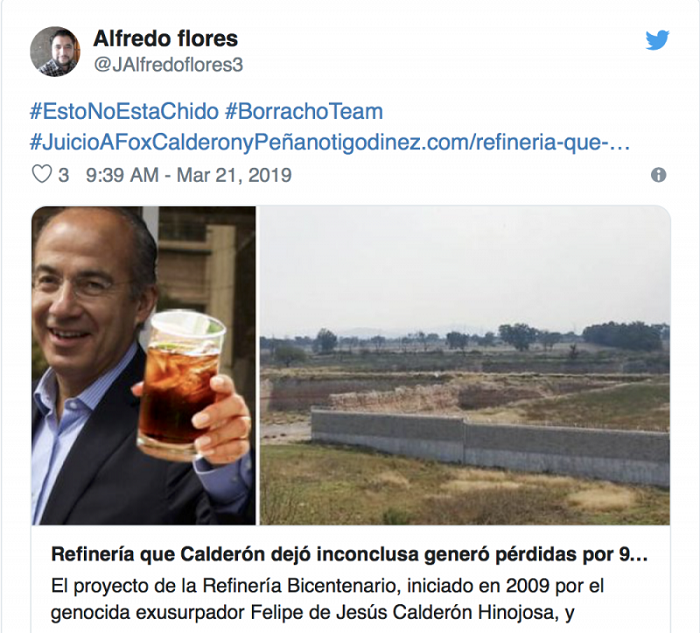Click the glass of dark drink in photo

click(181, 386)
